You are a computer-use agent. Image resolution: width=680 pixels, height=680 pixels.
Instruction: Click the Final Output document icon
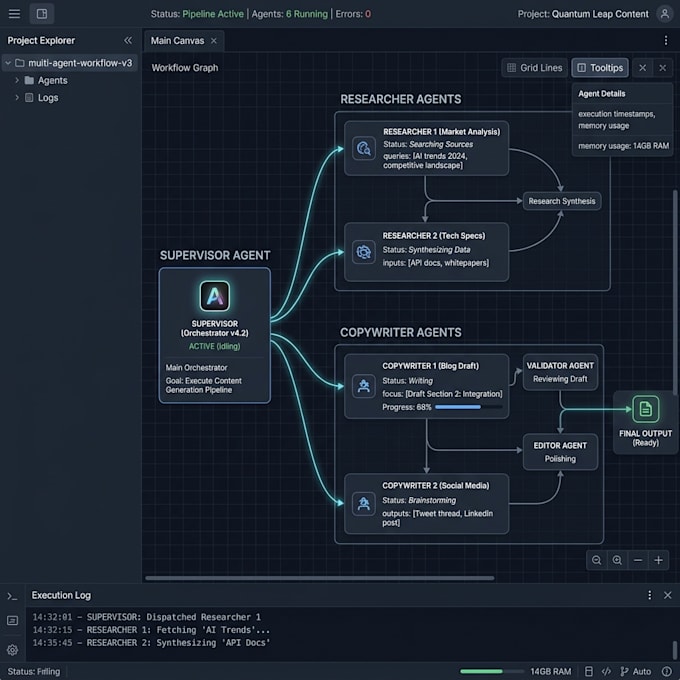point(645,409)
